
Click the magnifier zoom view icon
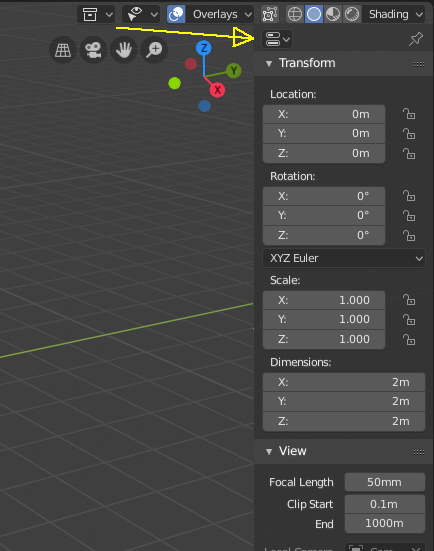154,50
